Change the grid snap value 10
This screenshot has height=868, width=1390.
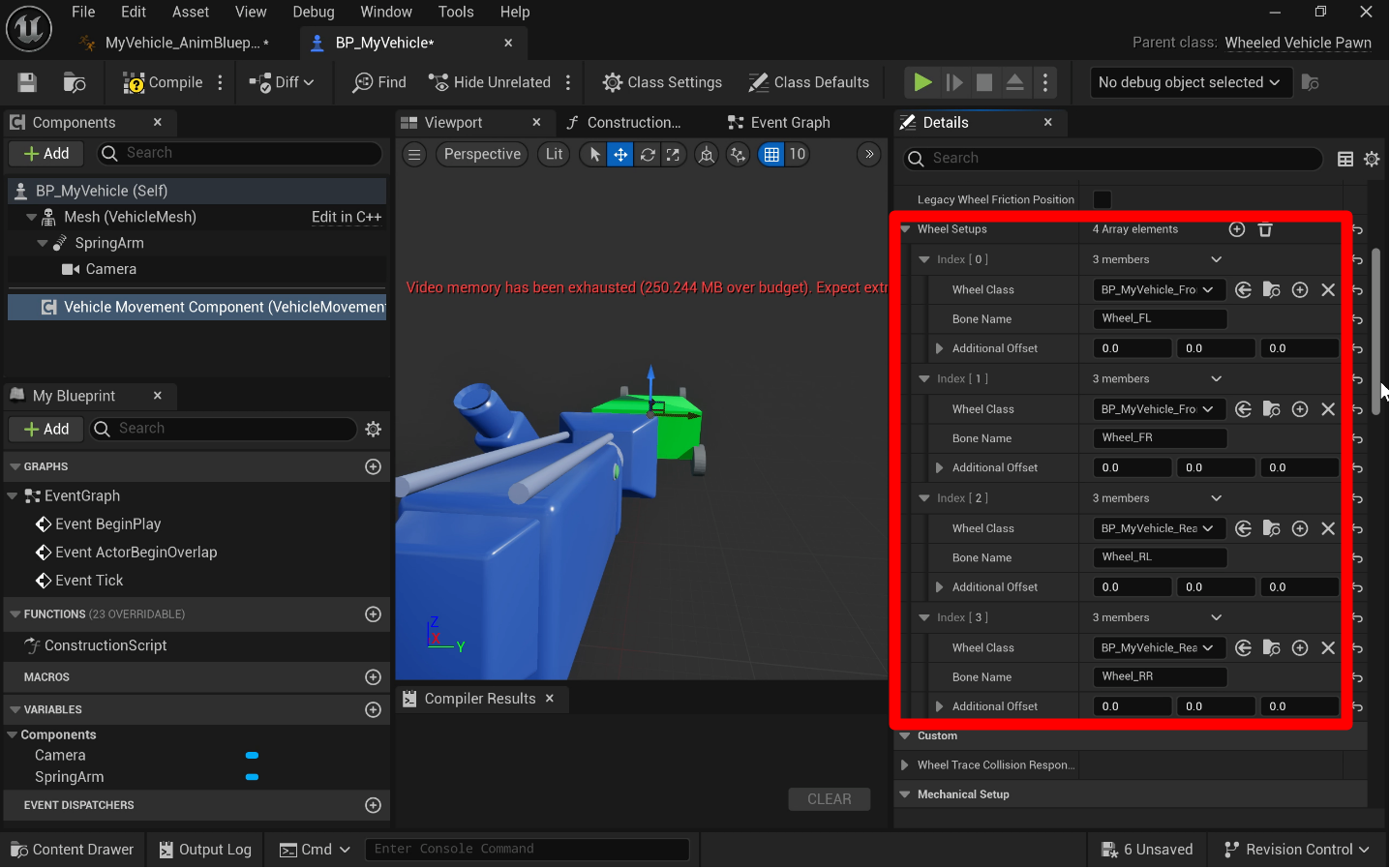798,155
